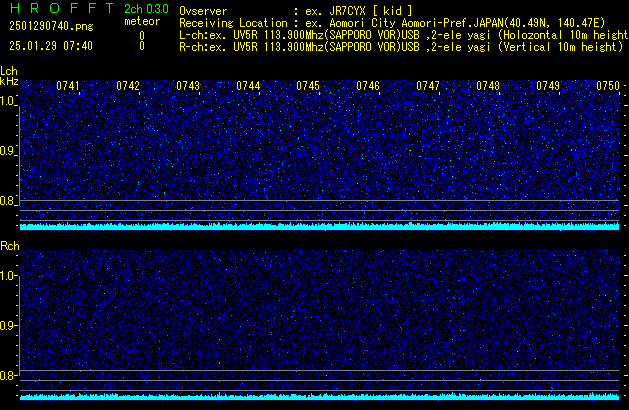This screenshot has width=629, height=410.
Task: Click the Lch 0.9 kHz axis label
Action: coord(7,151)
